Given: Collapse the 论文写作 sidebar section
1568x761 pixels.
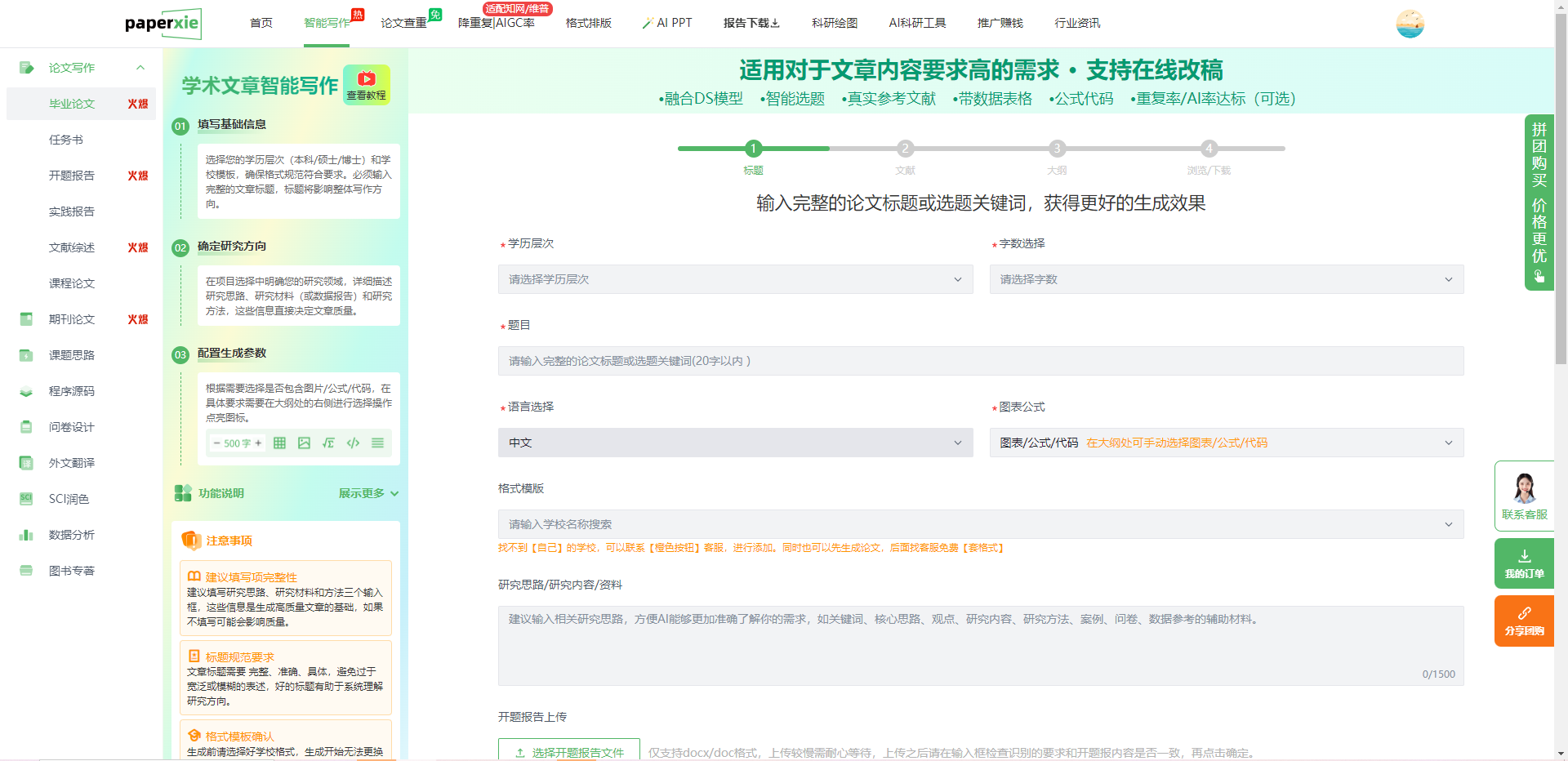Looking at the screenshot, I should tap(140, 68).
